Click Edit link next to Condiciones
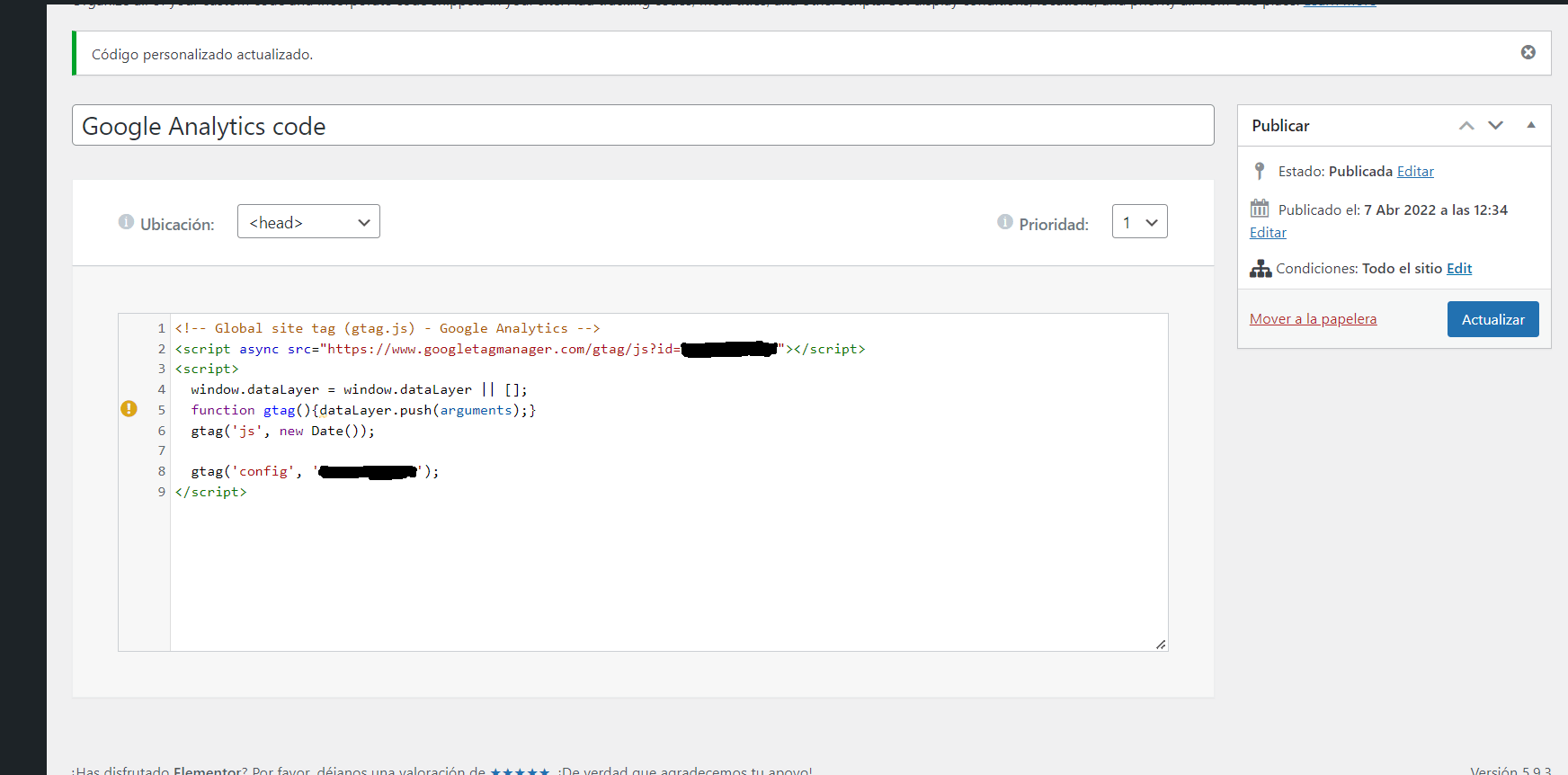The height and width of the screenshot is (775, 1568). coord(1459,268)
